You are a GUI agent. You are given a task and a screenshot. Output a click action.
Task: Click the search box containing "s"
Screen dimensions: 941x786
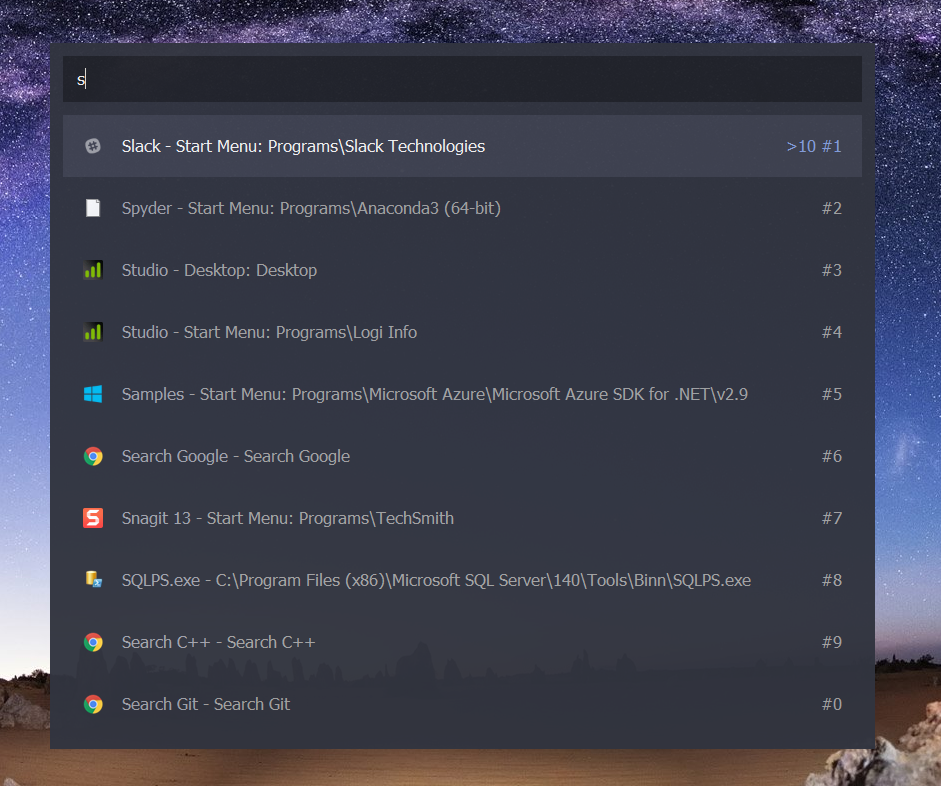(x=462, y=79)
